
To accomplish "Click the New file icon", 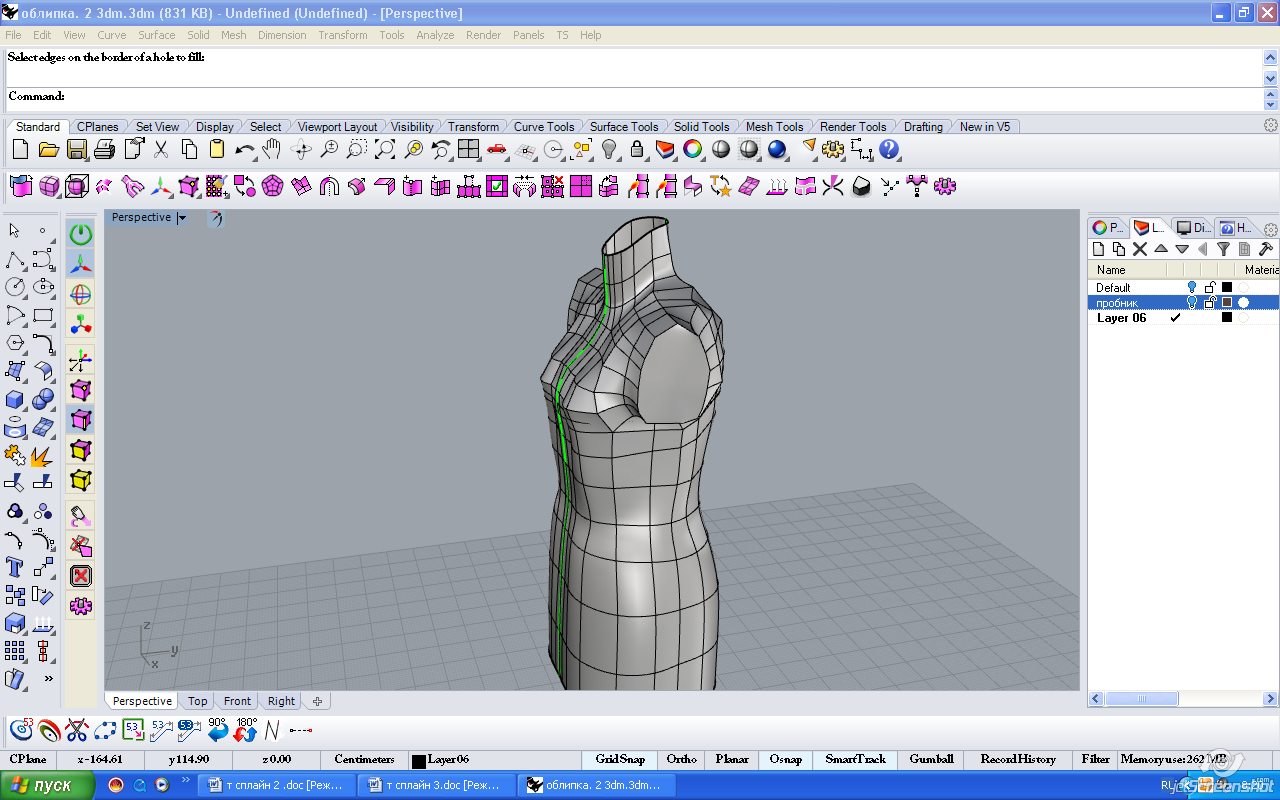I will coord(20,150).
